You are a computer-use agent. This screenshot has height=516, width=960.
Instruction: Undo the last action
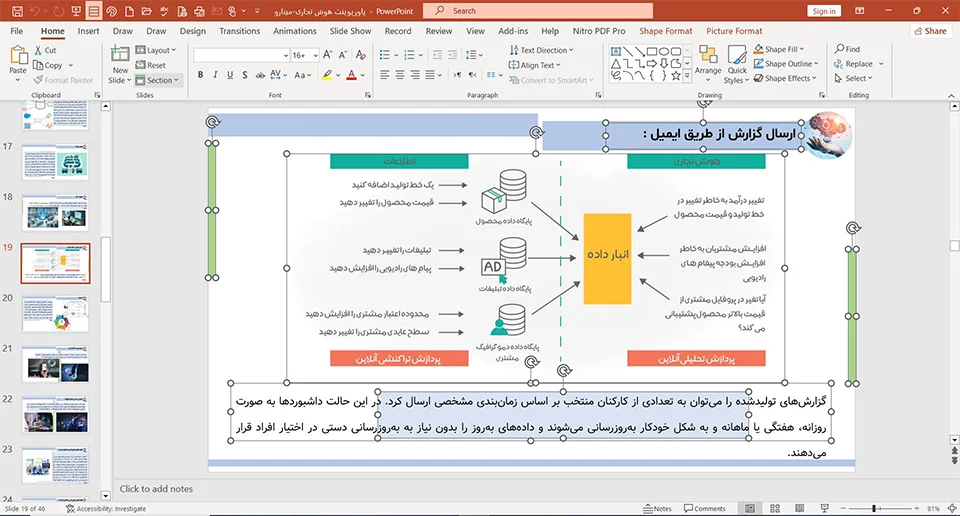point(35,11)
